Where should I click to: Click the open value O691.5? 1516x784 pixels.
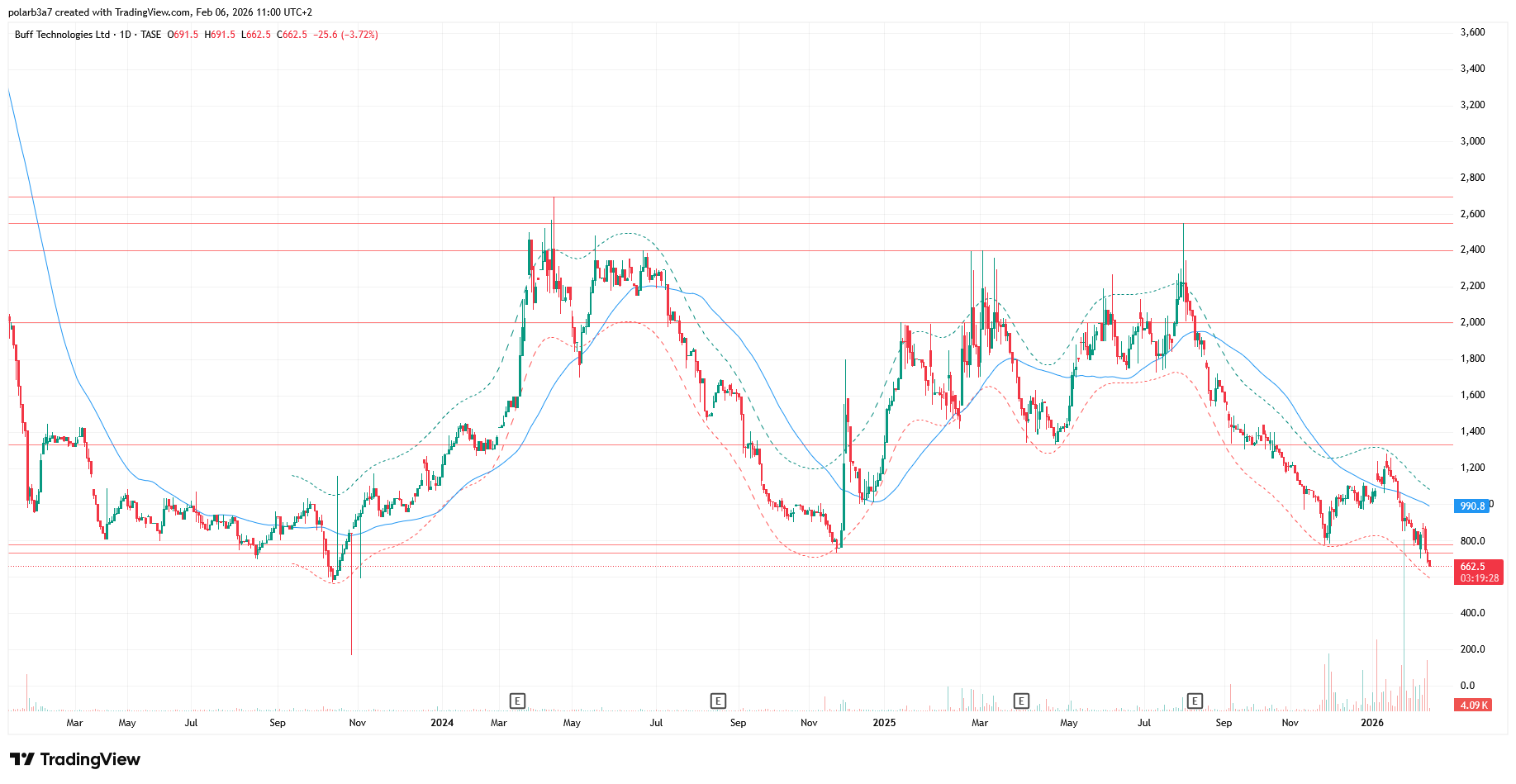tap(183, 35)
